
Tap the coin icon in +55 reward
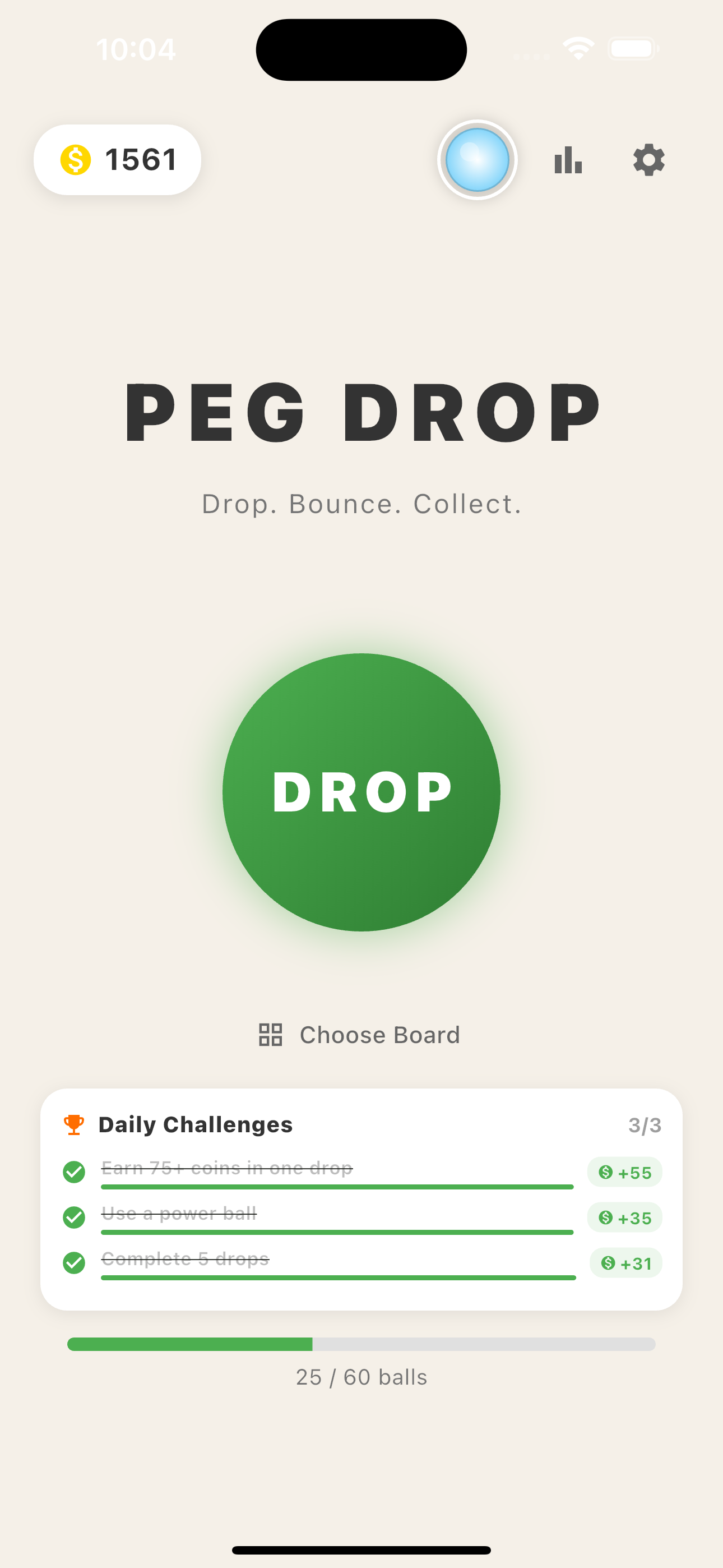(605, 1172)
